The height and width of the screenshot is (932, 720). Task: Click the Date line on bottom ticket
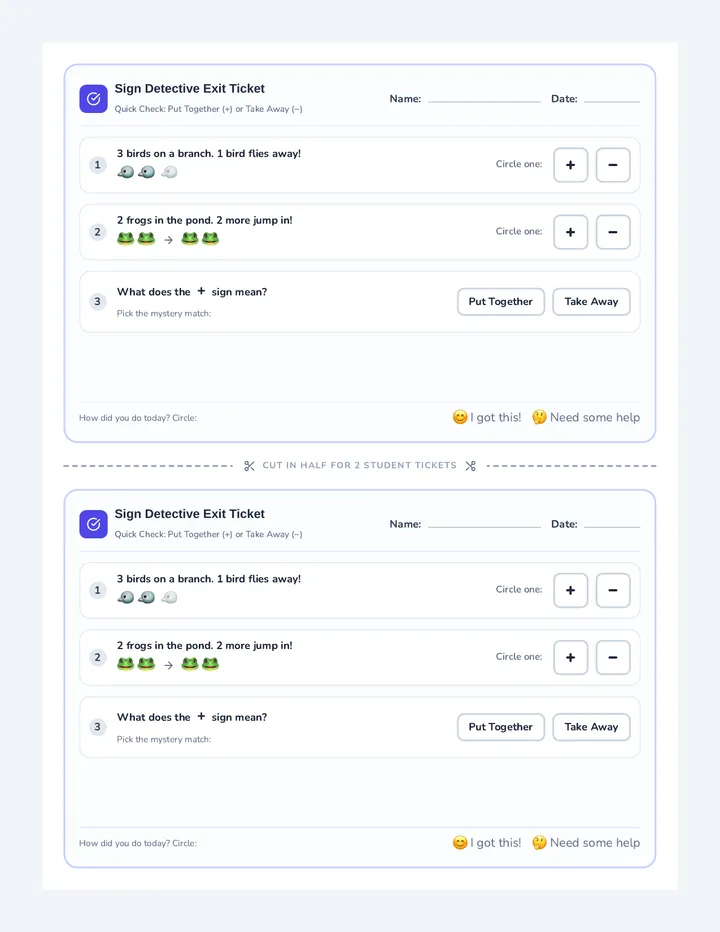click(612, 525)
